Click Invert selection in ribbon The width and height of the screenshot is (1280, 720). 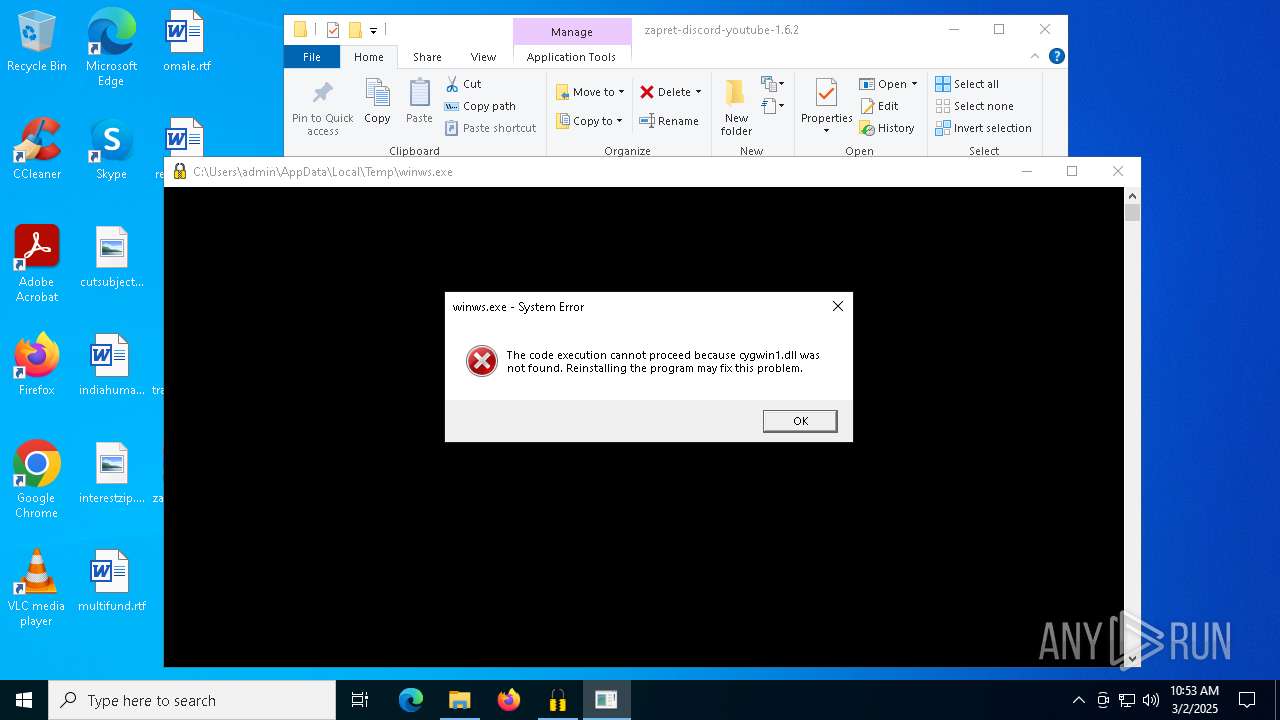[983, 128]
